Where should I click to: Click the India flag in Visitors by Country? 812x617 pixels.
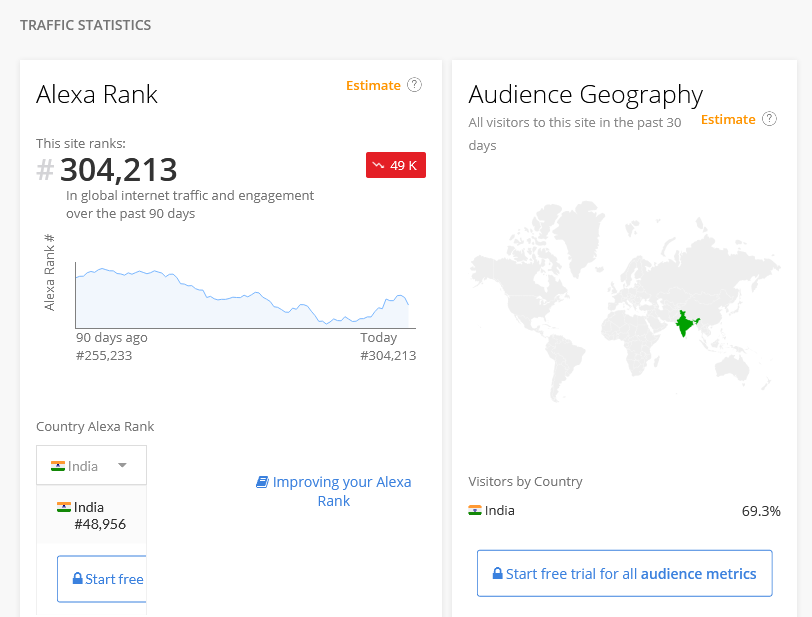click(475, 510)
